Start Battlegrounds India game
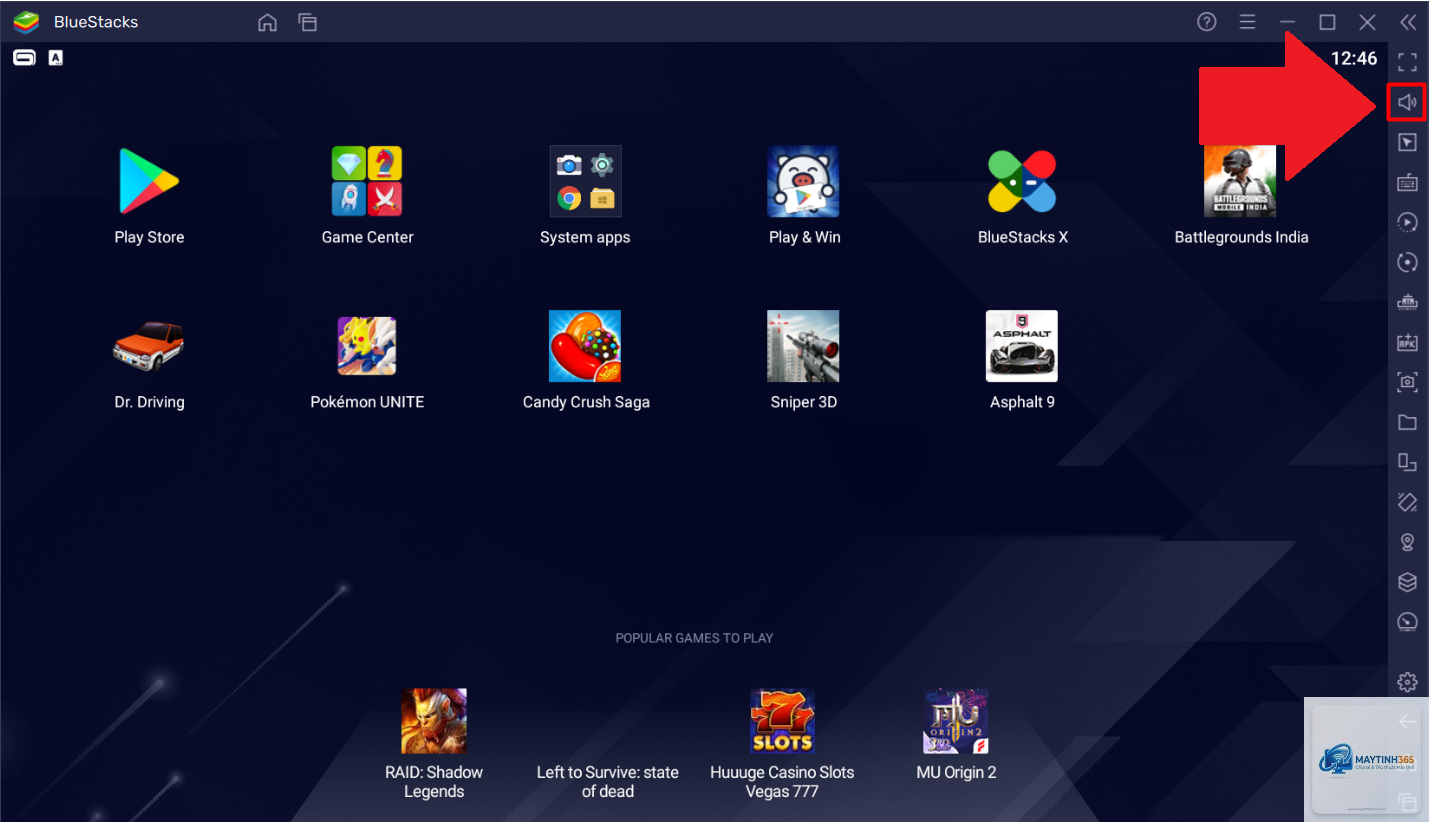Screen dimensions: 1429x822 click(x=1240, y=181)
